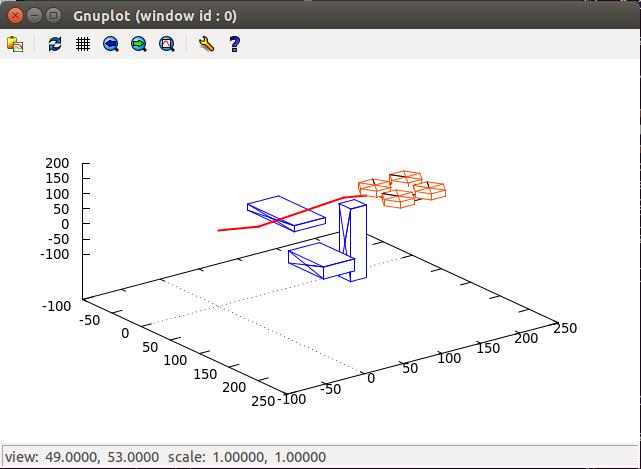Apply previous zoom with left-arrow magnifier
This screenshot has width=641, height=469.
click(111, 44)
